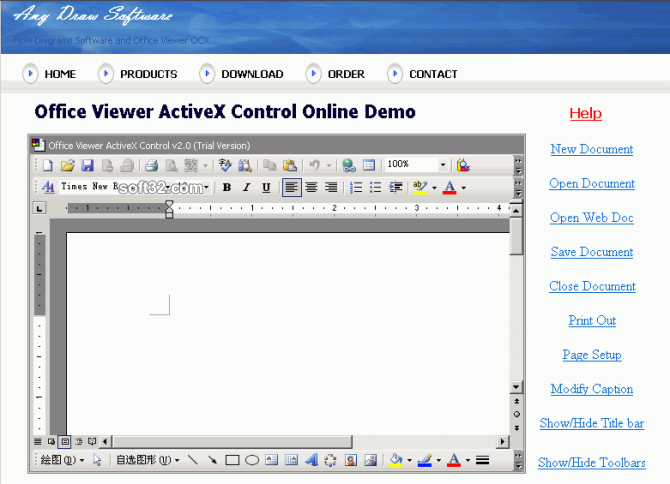The height and width of the screenshot is (484, 670).
Task: Click the Paste clipboard icon
Action: (290, 165)
